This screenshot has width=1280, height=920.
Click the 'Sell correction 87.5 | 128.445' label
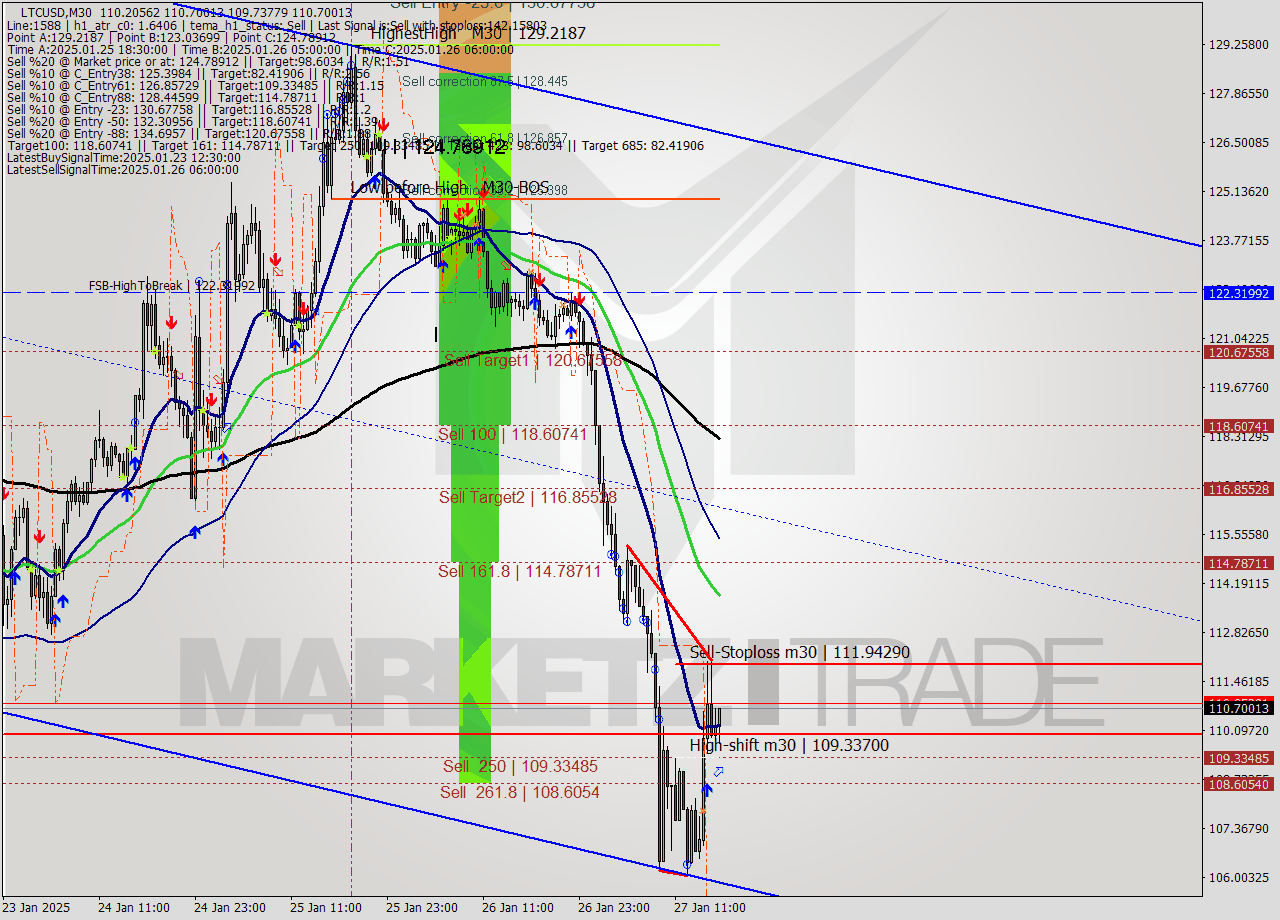pyautogui.click(x=485, y=81)
